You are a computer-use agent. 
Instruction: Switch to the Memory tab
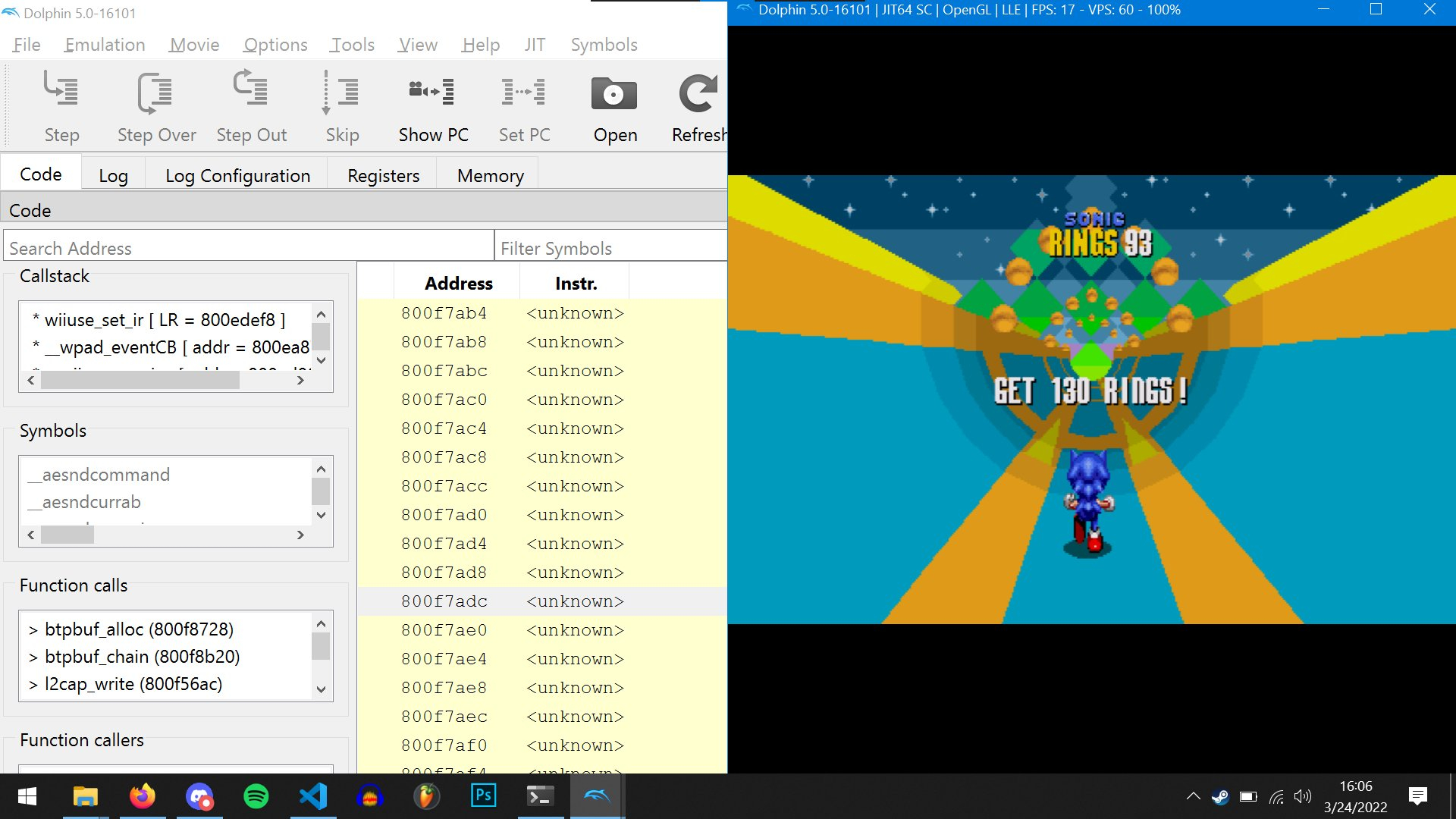tap(490, 176)
